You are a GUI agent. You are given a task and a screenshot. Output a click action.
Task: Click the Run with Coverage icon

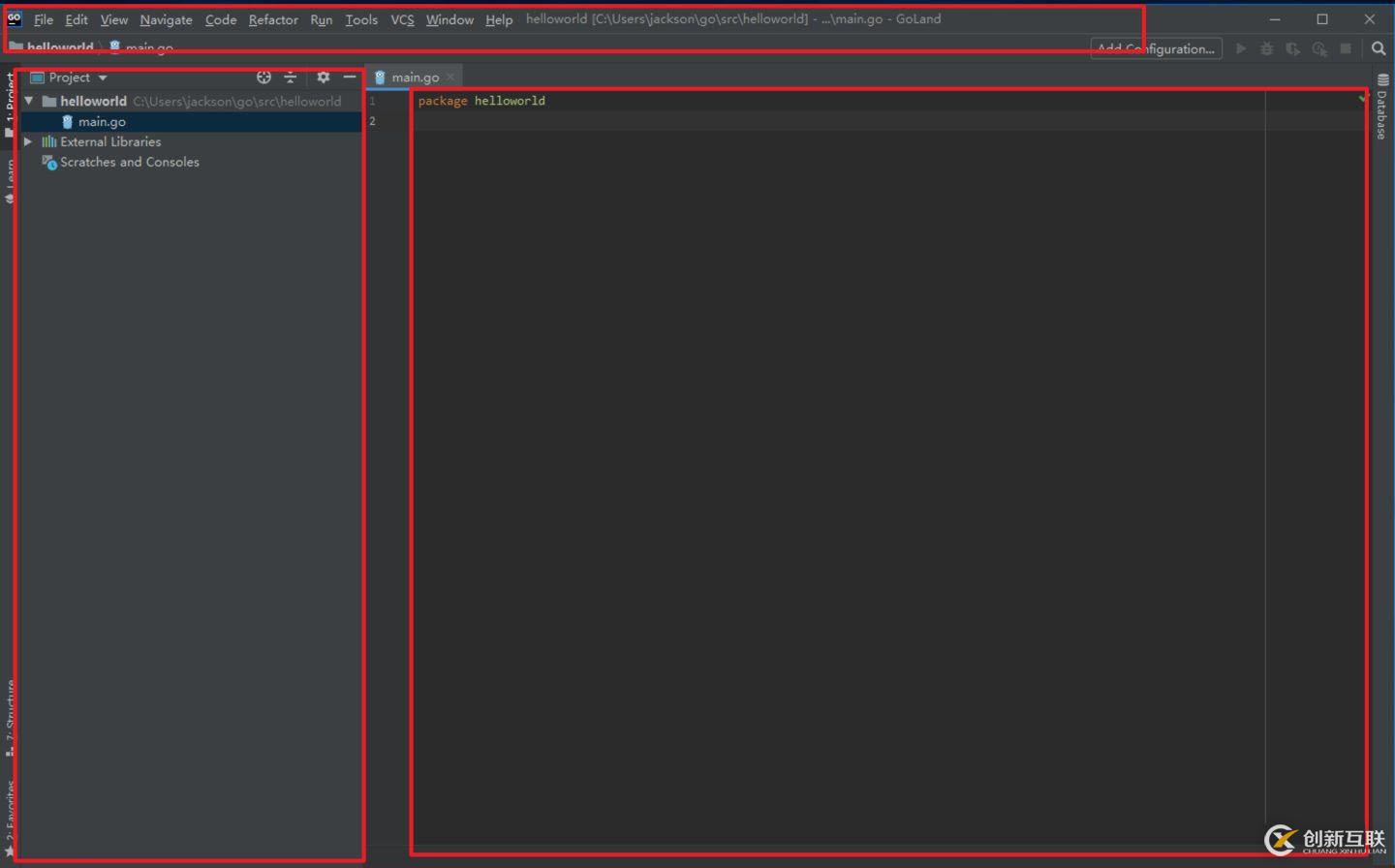[x=1292, y=48]
